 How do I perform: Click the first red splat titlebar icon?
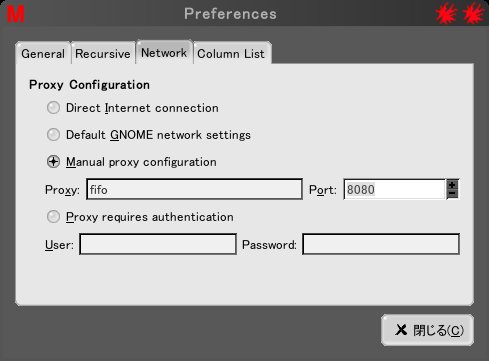pos(446,14)
